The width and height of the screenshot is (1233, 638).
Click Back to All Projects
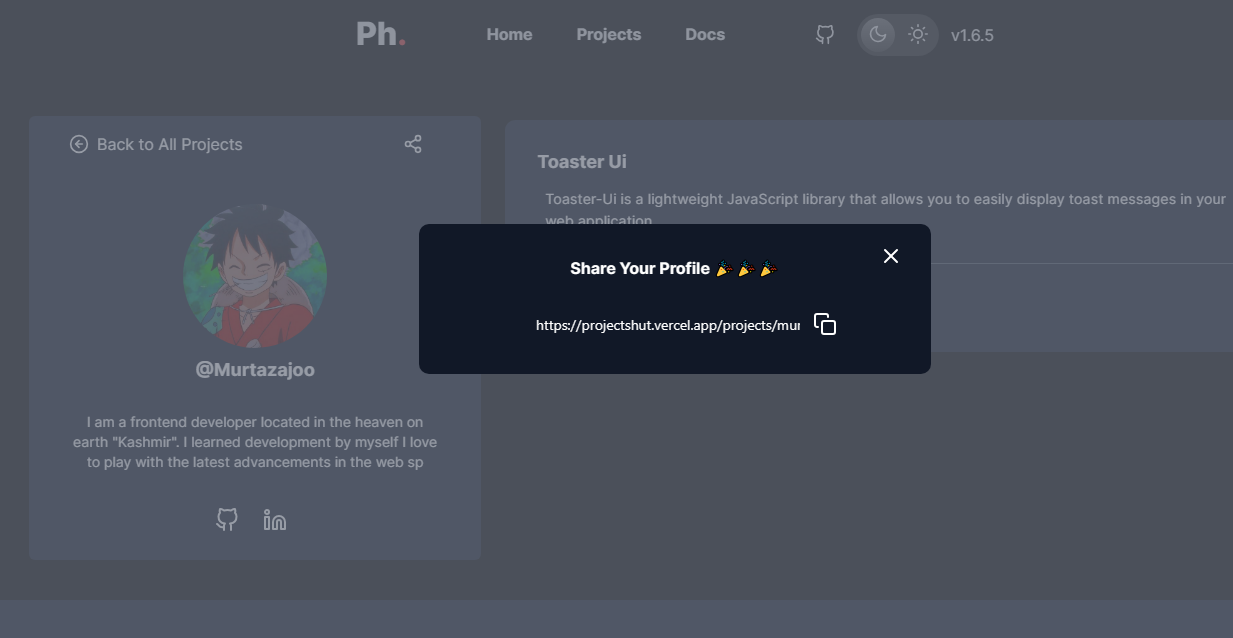tap(169, 143)
